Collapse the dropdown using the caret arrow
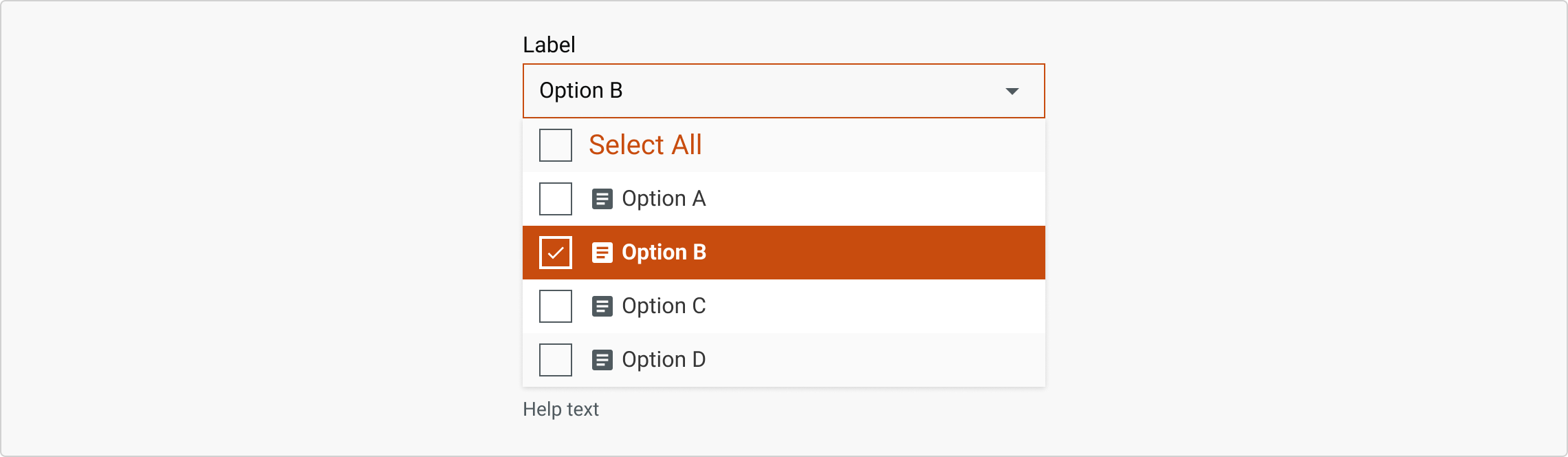 pos(1012,91)
